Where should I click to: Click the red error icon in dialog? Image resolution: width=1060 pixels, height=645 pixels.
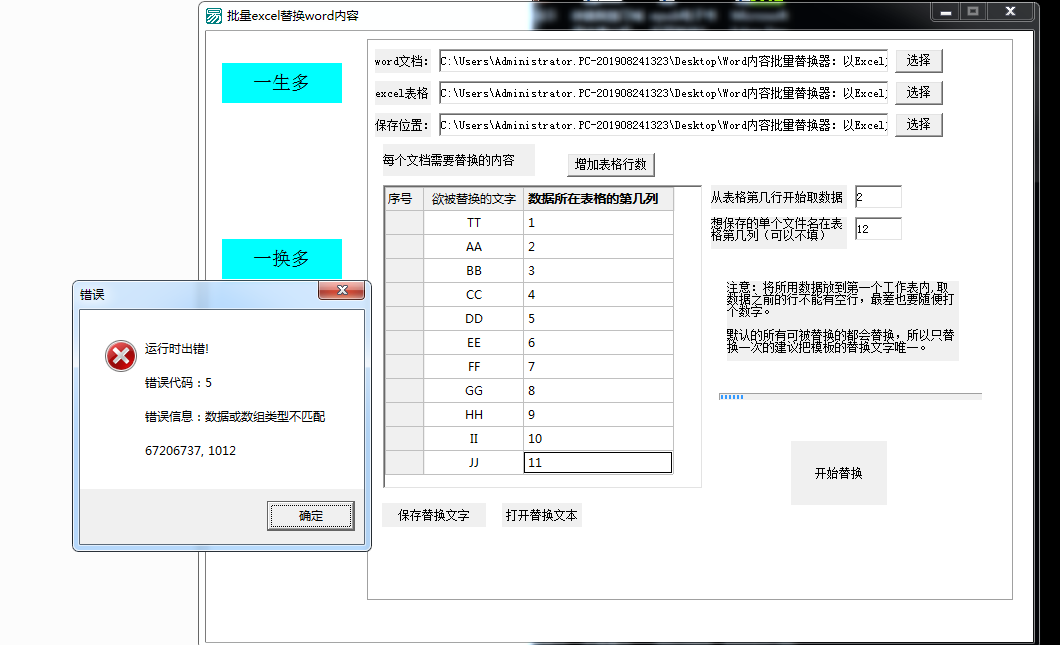coord(121,356)
